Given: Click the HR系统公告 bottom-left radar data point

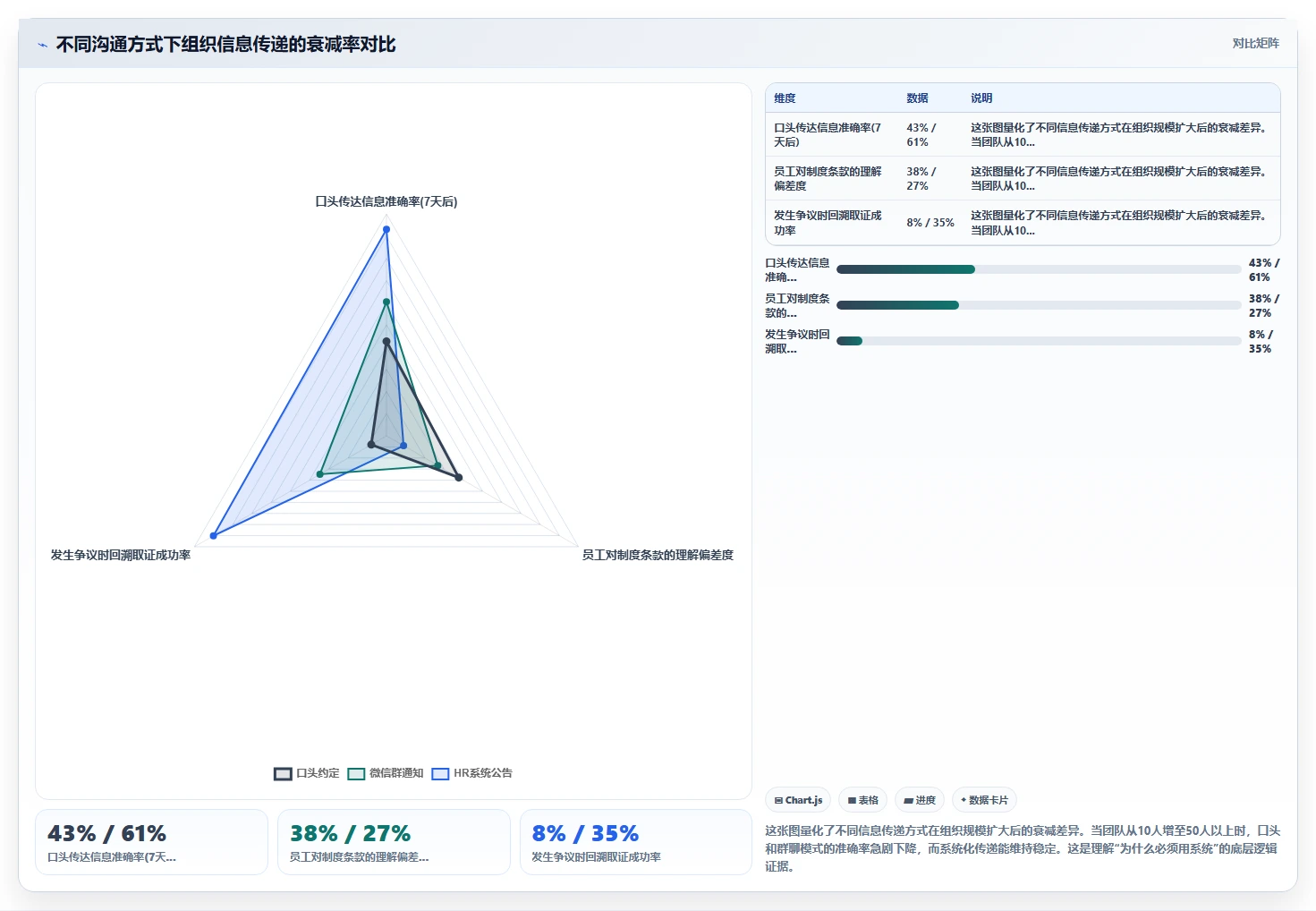Looking at the screenshot, I should point(214,535).
